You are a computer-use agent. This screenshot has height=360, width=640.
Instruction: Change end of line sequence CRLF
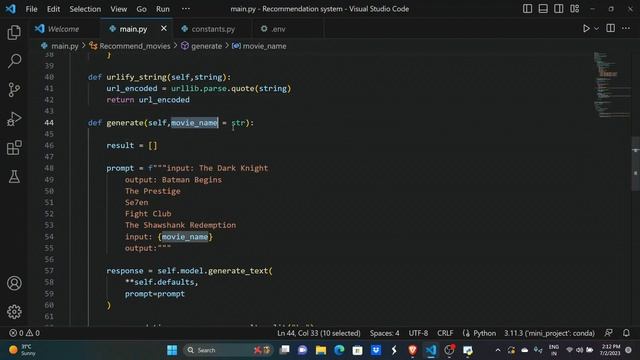(445, 333)
